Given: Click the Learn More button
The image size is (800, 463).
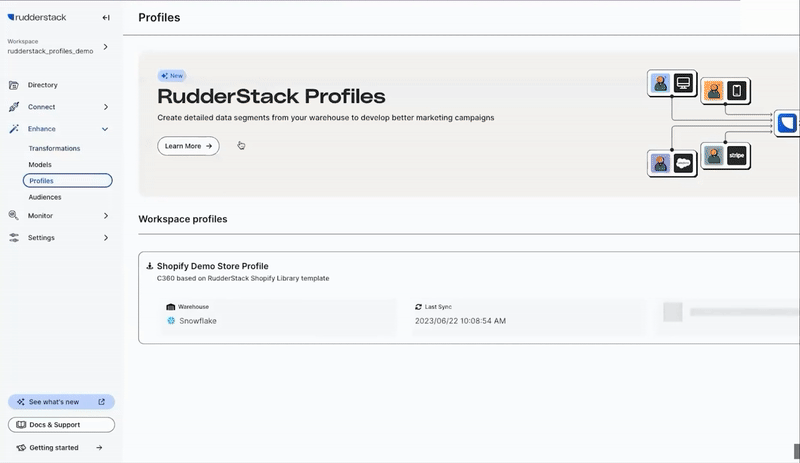Looking at the screenshot, I should click(188, 146).
